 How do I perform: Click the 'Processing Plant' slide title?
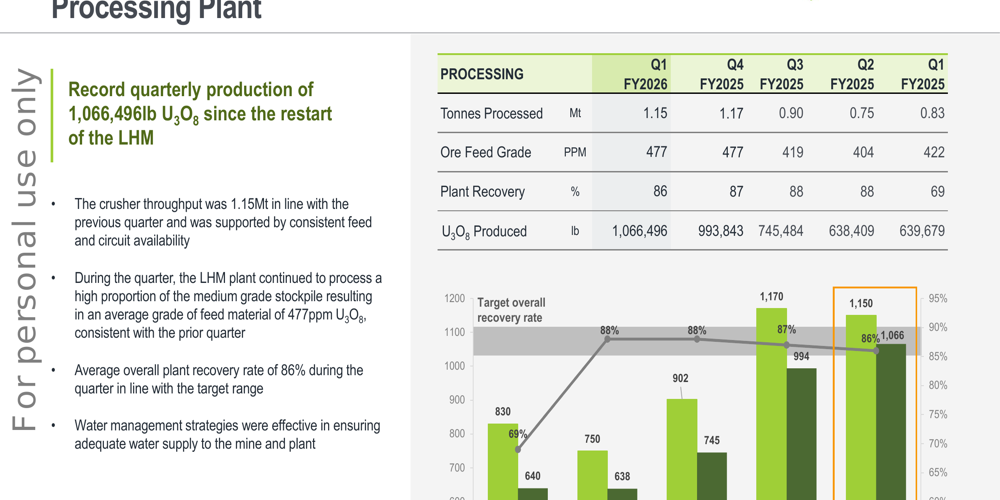(x=156, y=11)
